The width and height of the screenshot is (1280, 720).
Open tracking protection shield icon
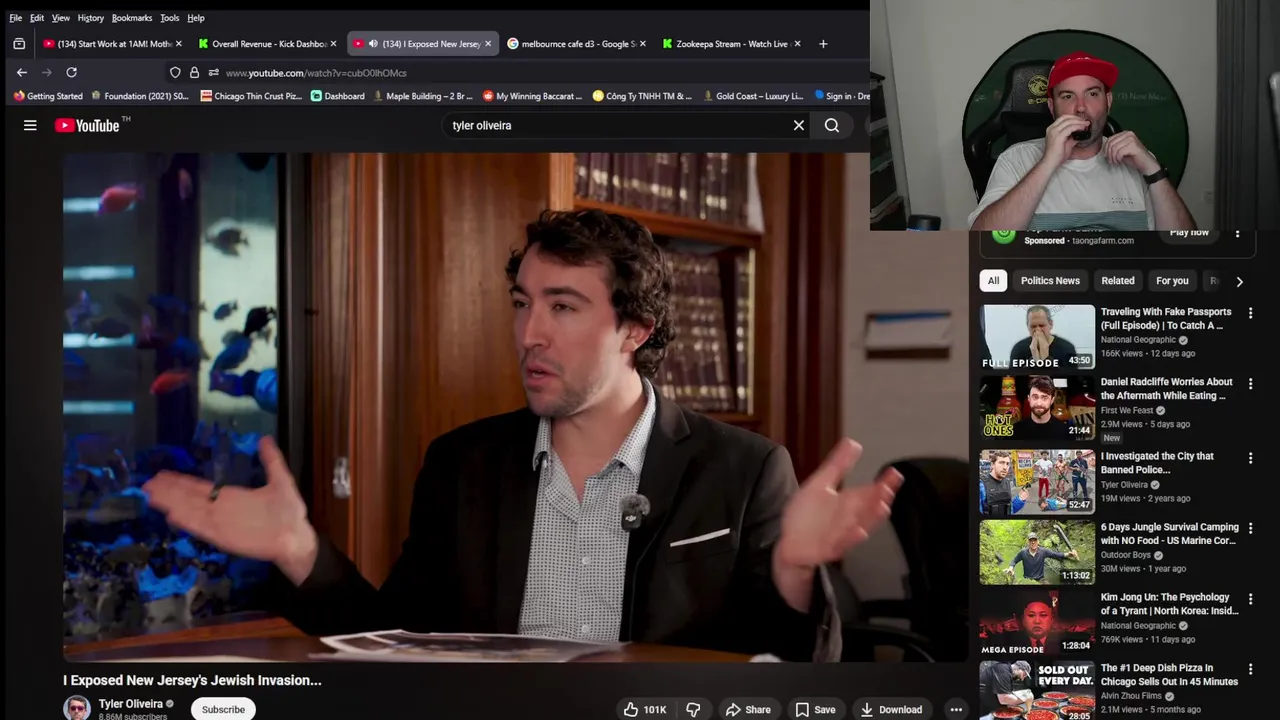tap(175, 72)
